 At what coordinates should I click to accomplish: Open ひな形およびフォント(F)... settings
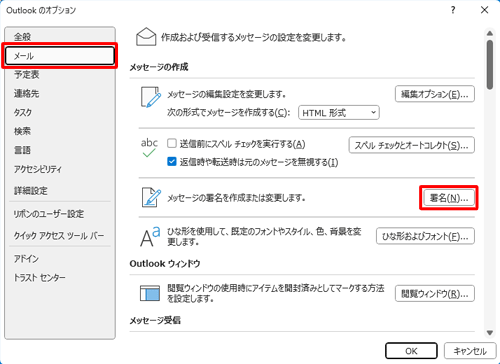[425, 236]
